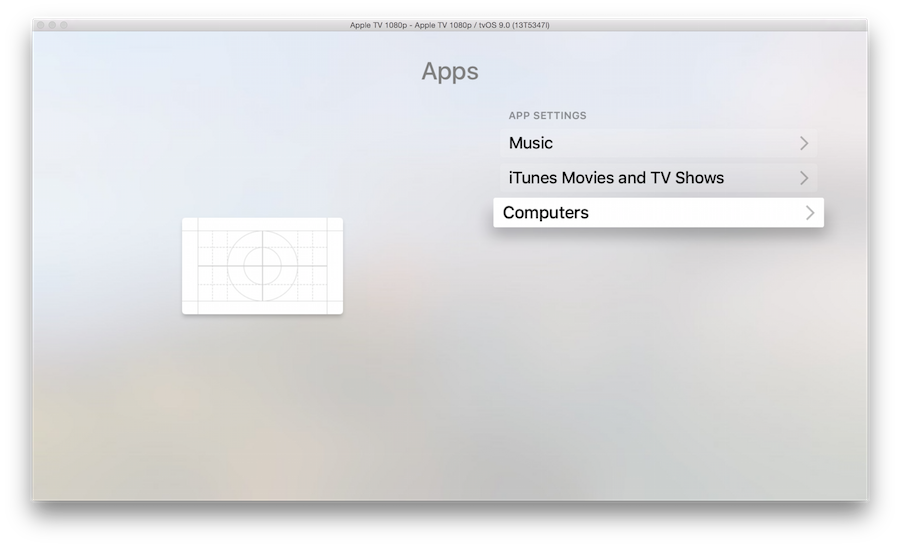Open the Music app settings
This screenshot has width=900, height=547.
[658, 143]
